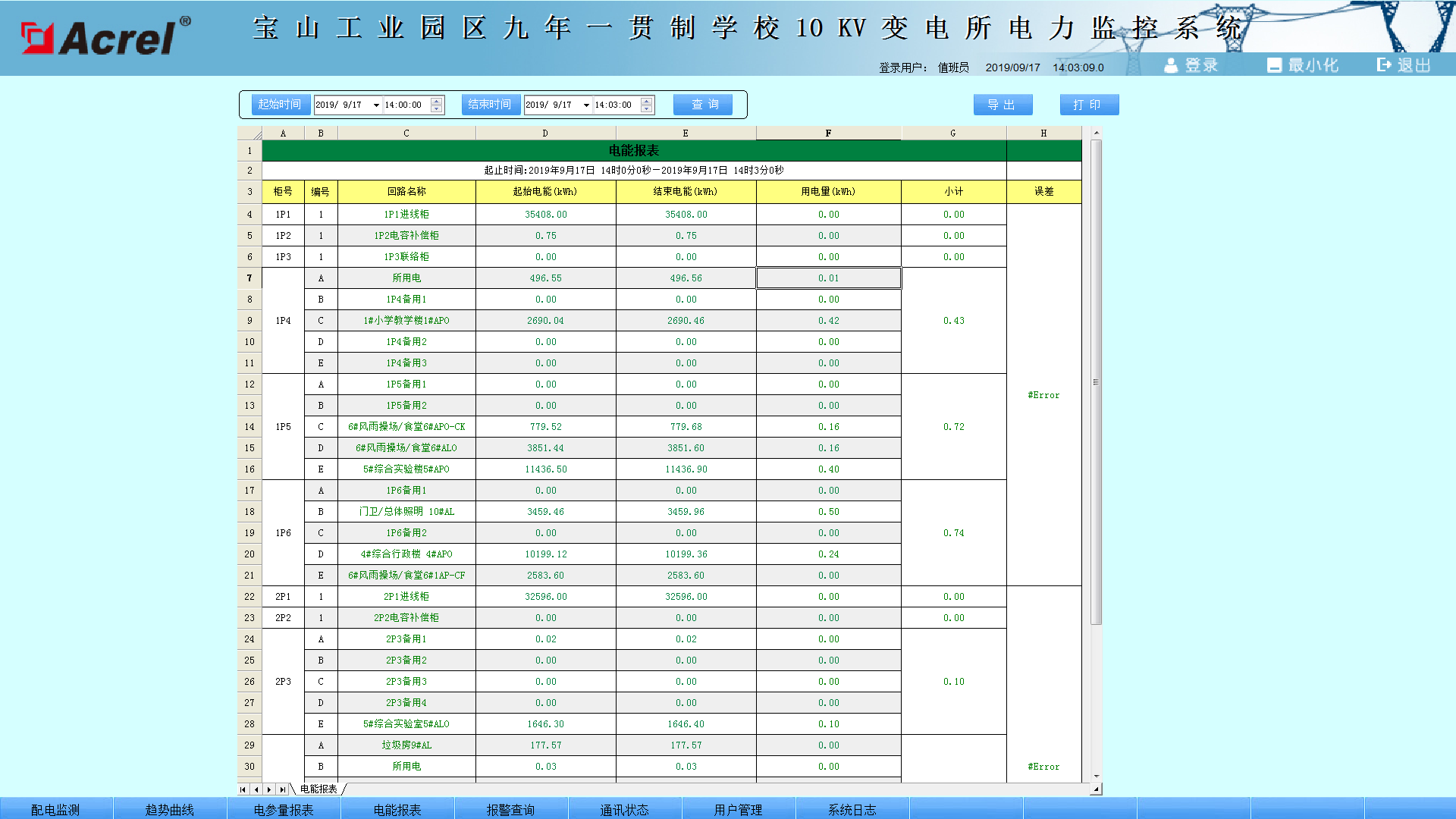The width and height of the screenshot is (1456, 819).
Task: Go to previous sheet navigation arrow
Action: point(256,789)
